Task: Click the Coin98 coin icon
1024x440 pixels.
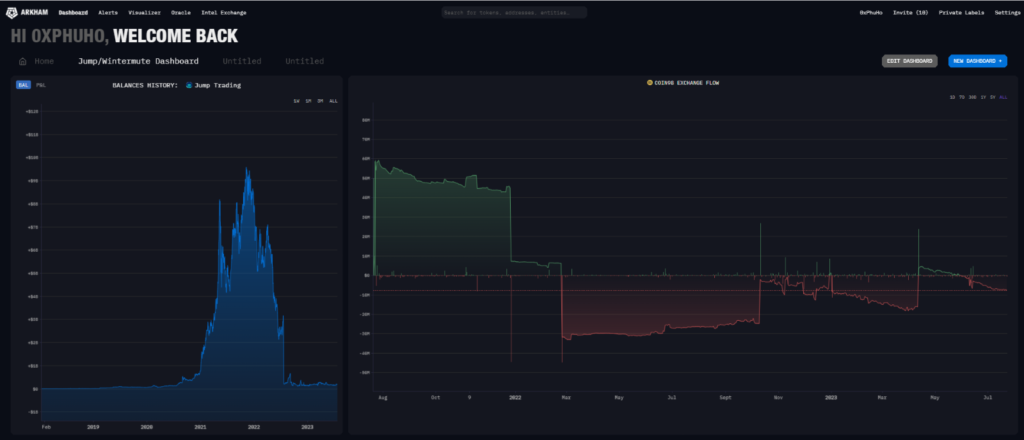Action: 650,82
